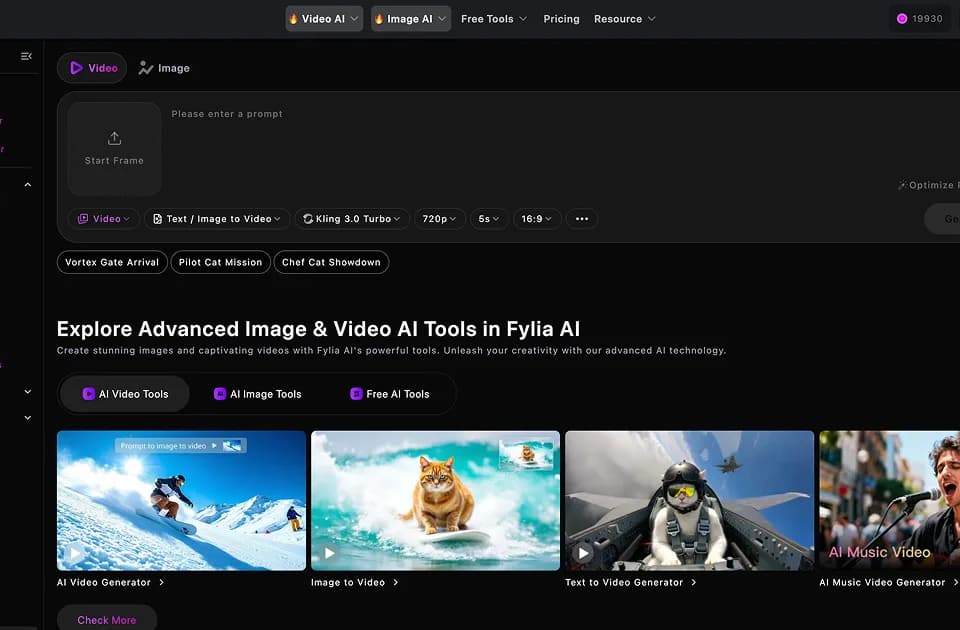Click the Start Frame upload icon
The image size is (960, 630).
pyautogui.click(x=114, y=138)
